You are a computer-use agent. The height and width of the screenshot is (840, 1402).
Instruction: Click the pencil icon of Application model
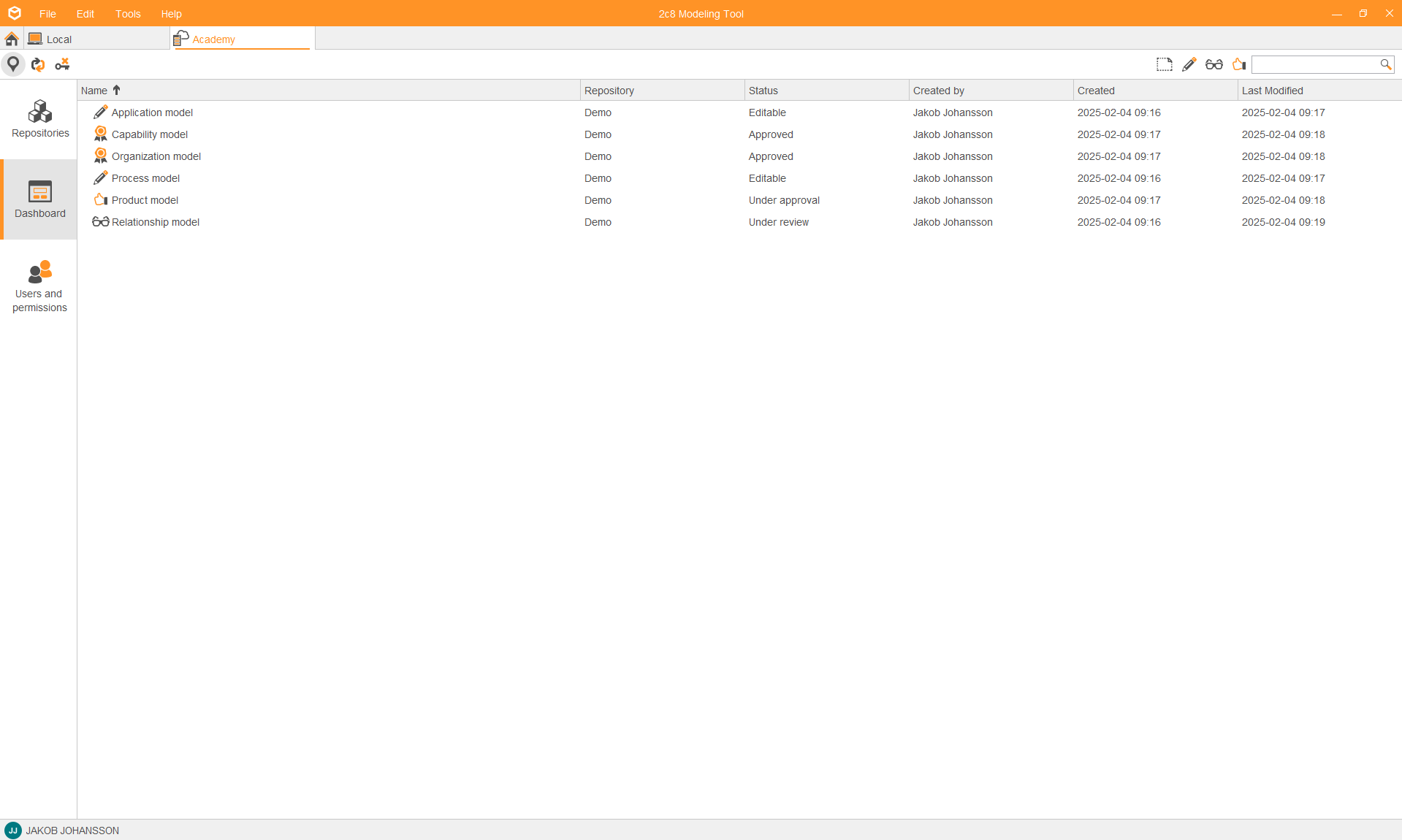(100, 112)
